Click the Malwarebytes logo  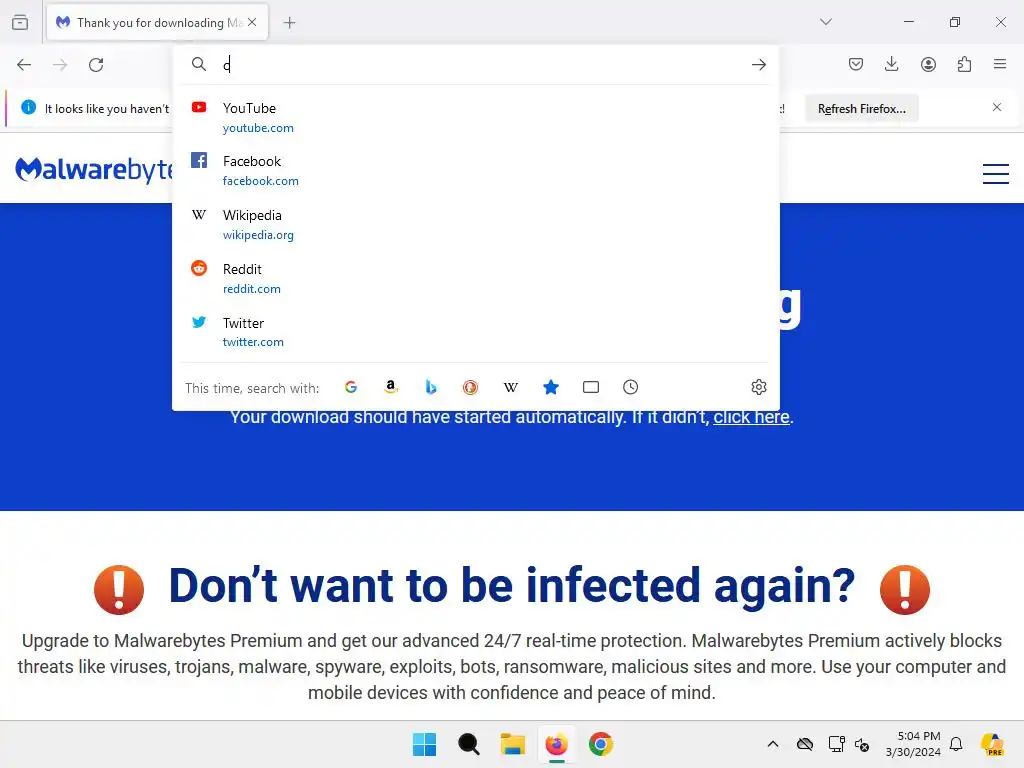tap(93, 170)
